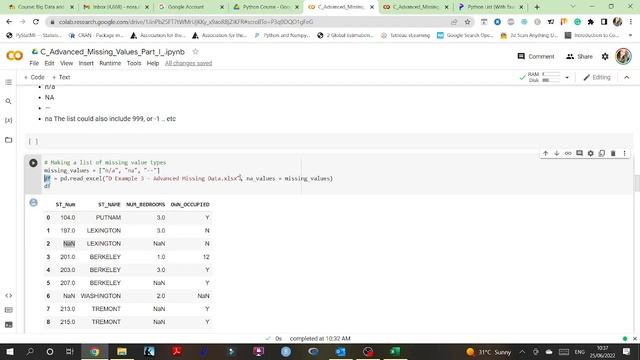This screenshot has height=360, width=640.
Task: Open the File menu
Action: pos(34,63)
